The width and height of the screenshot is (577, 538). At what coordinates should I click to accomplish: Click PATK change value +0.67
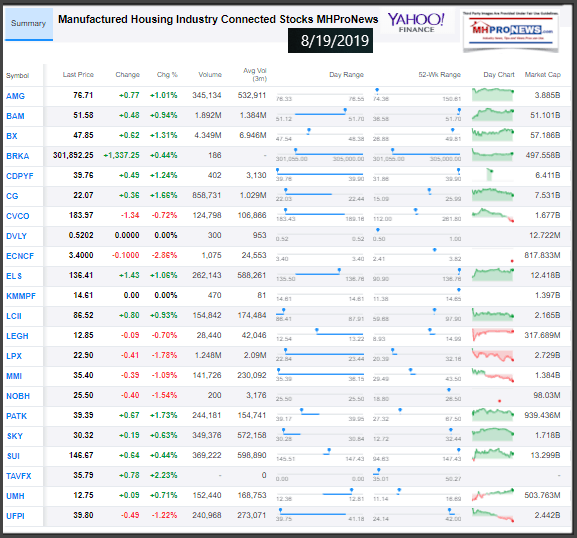129,415
